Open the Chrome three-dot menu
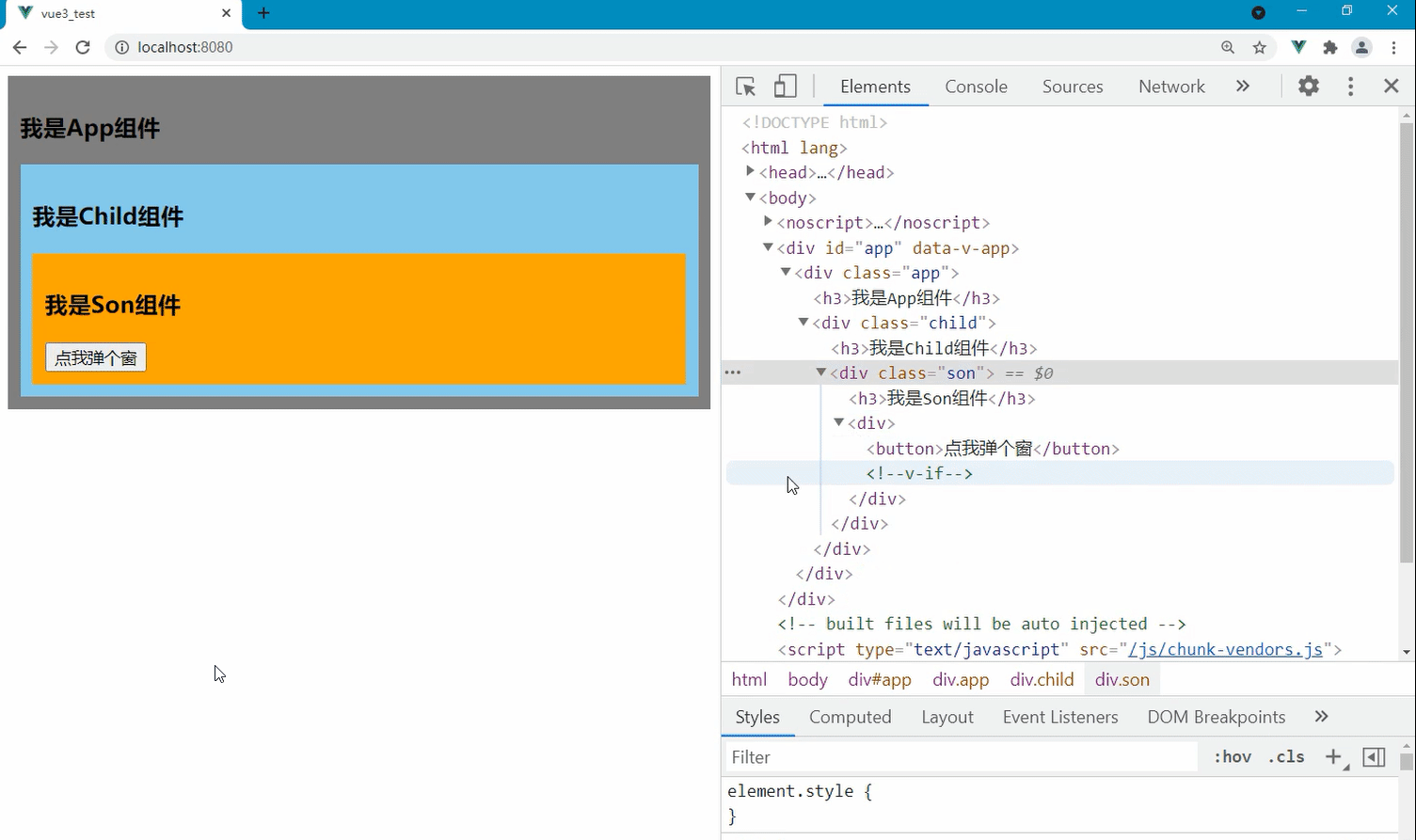 pos(1393,47)
